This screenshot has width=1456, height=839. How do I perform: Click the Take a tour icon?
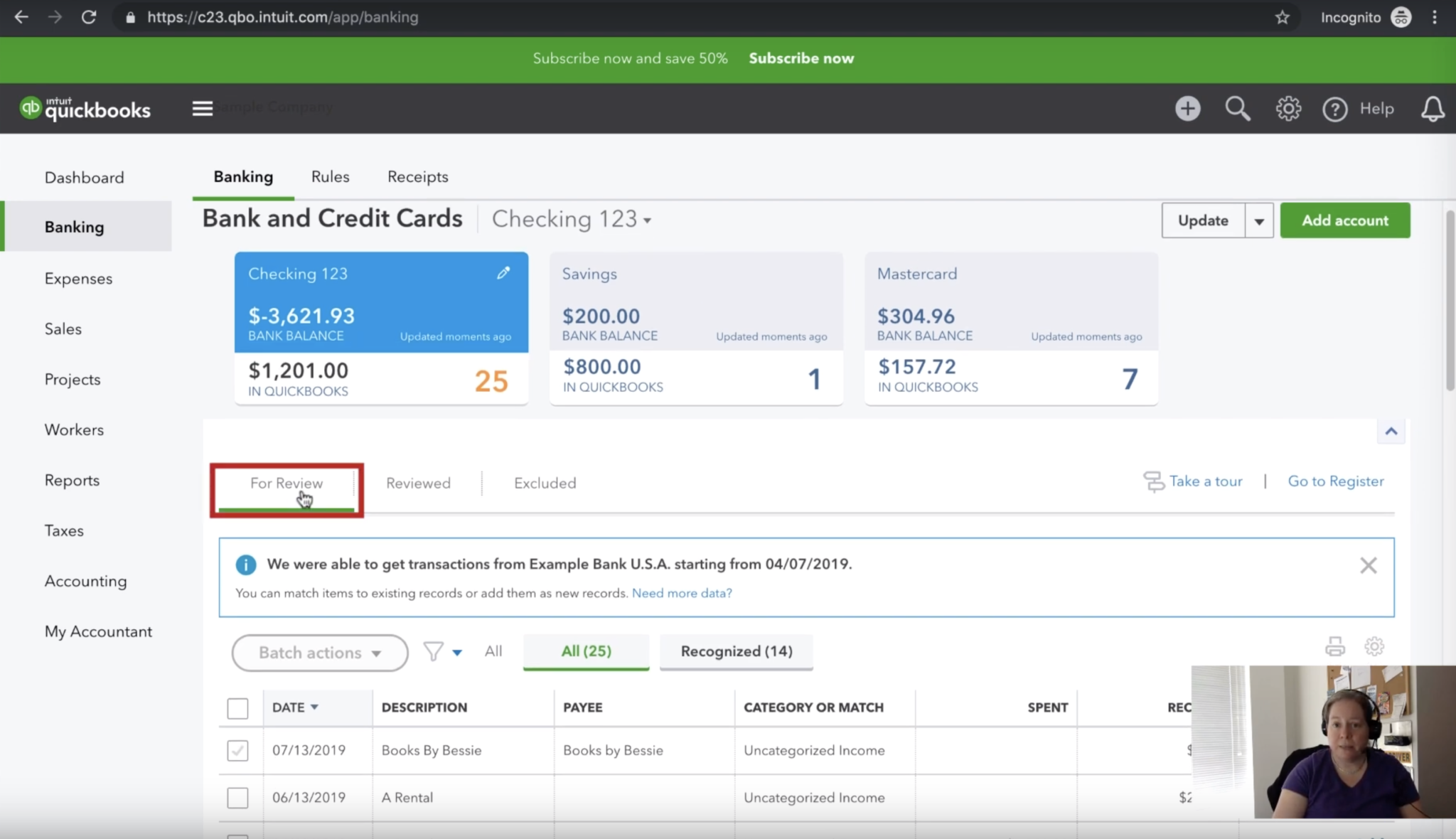[1152, 481]
